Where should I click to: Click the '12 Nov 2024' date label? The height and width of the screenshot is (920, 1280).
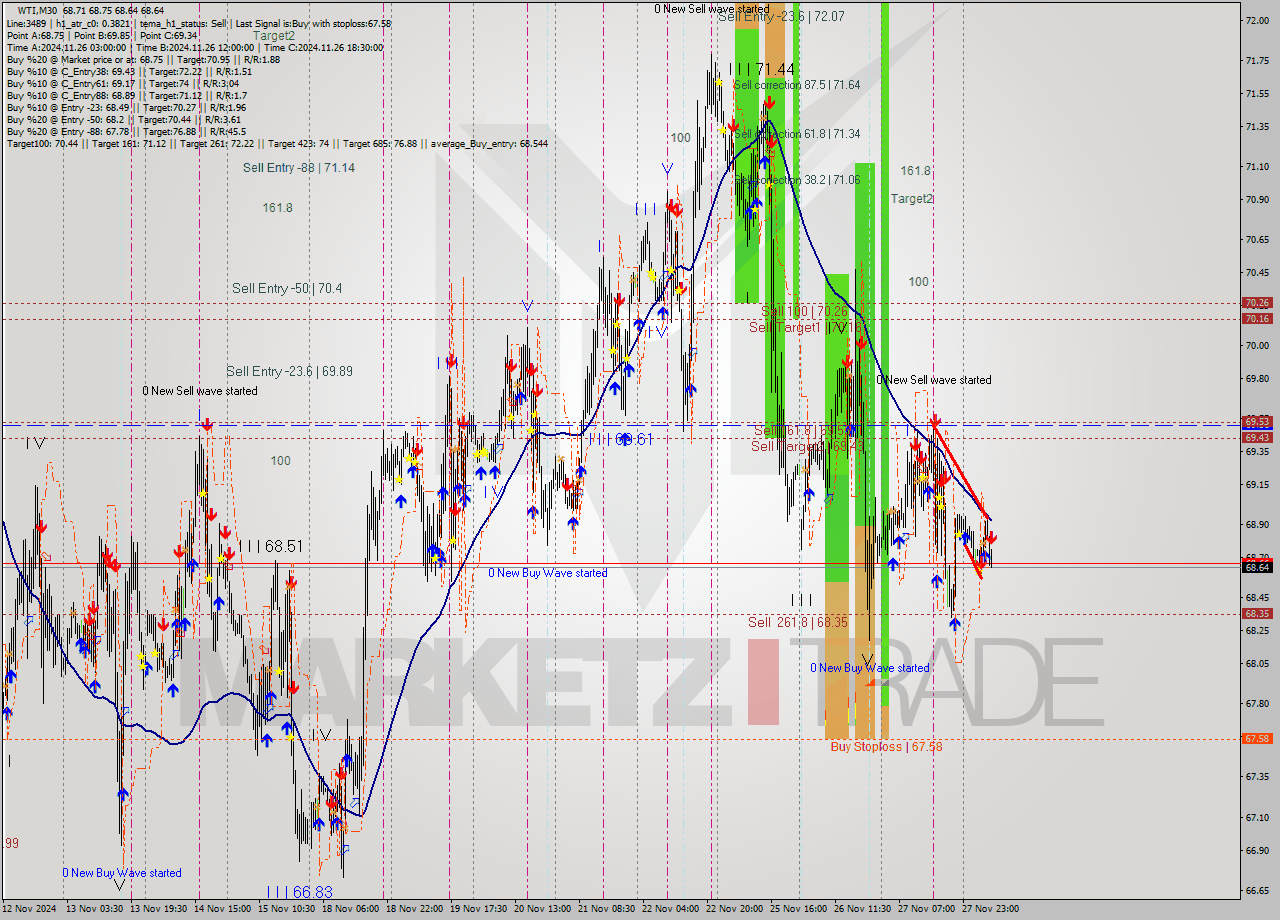click(x=30, y=909)
